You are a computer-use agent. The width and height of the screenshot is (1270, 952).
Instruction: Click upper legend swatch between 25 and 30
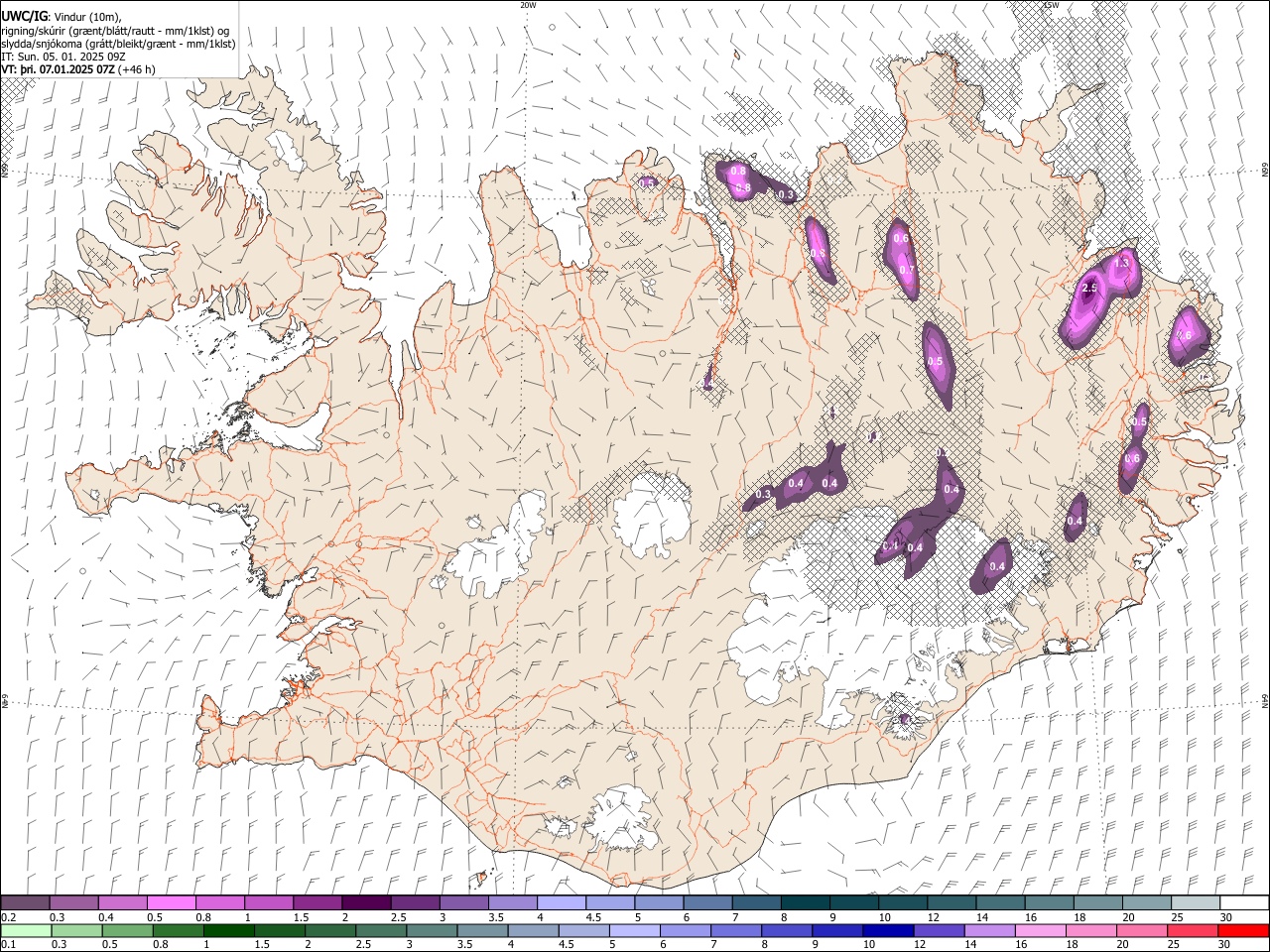(x=1197, y=902)
